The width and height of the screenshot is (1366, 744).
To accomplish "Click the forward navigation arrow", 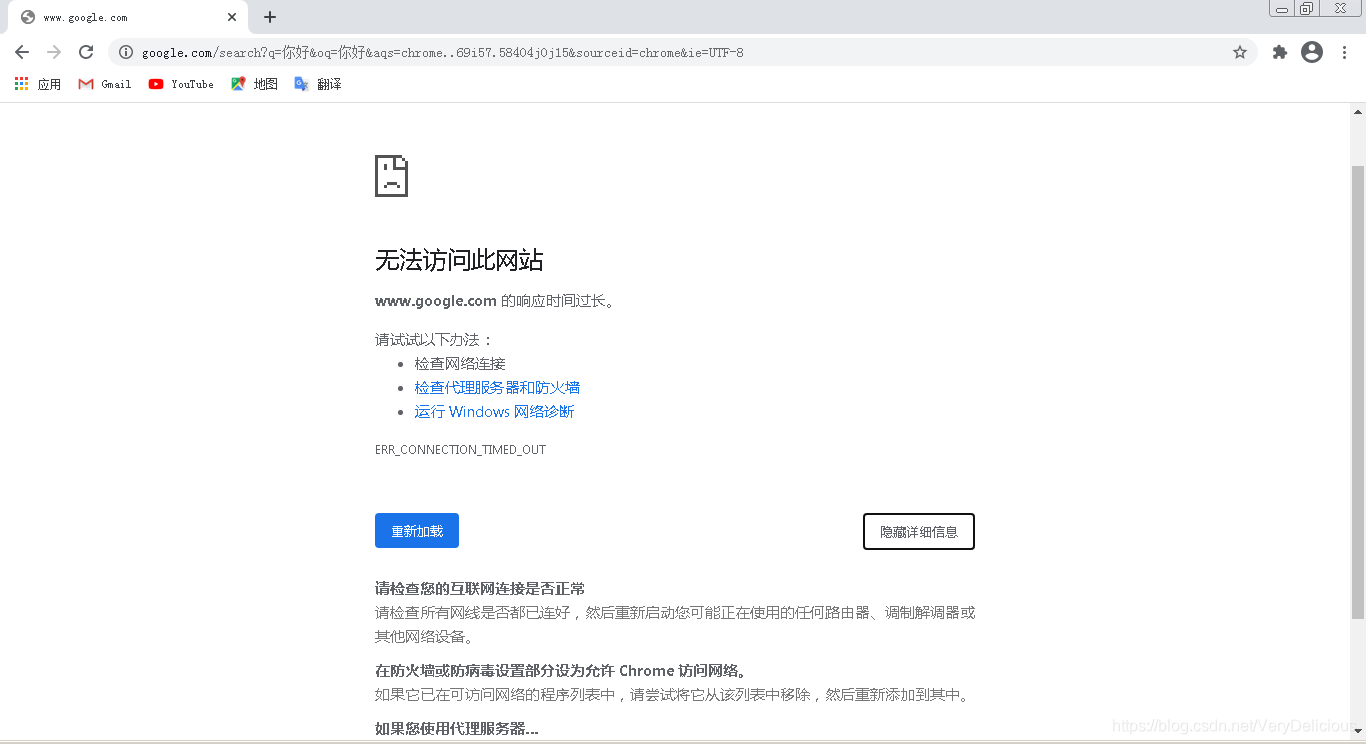I will point(54,52).
